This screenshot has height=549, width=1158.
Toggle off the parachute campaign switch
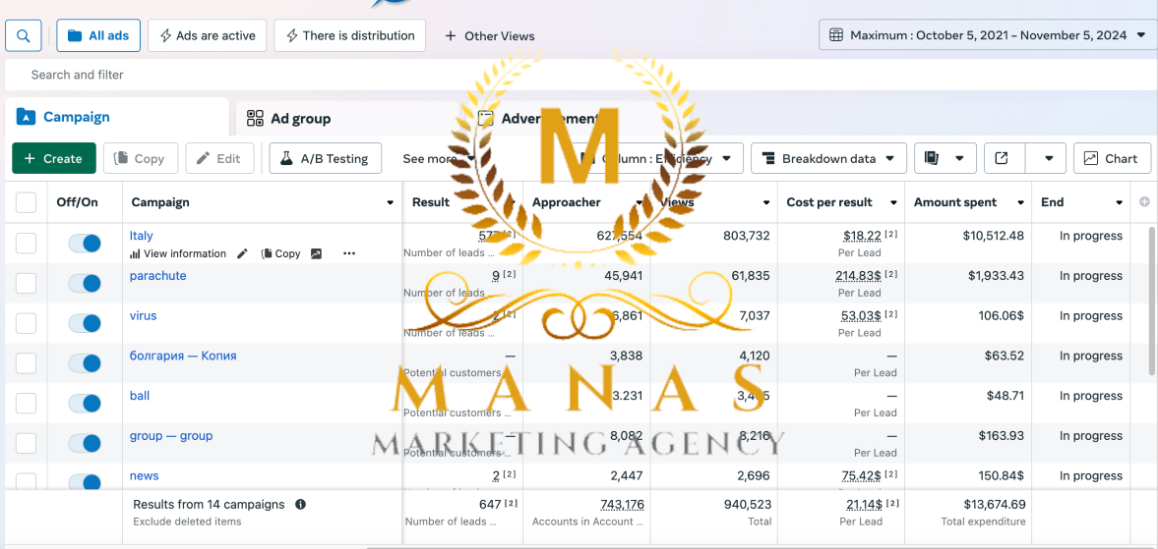[x=84, y=284]
